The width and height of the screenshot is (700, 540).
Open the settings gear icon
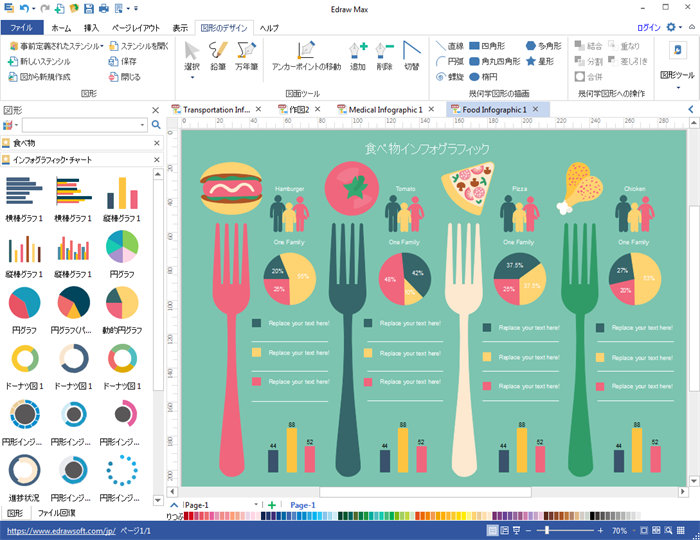(x=671, y=27)
